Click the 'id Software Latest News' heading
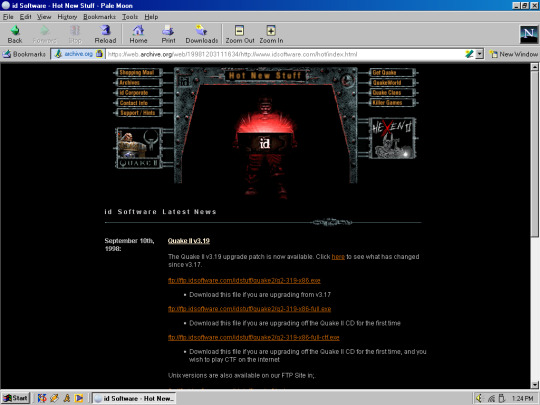 click(160, 212)
